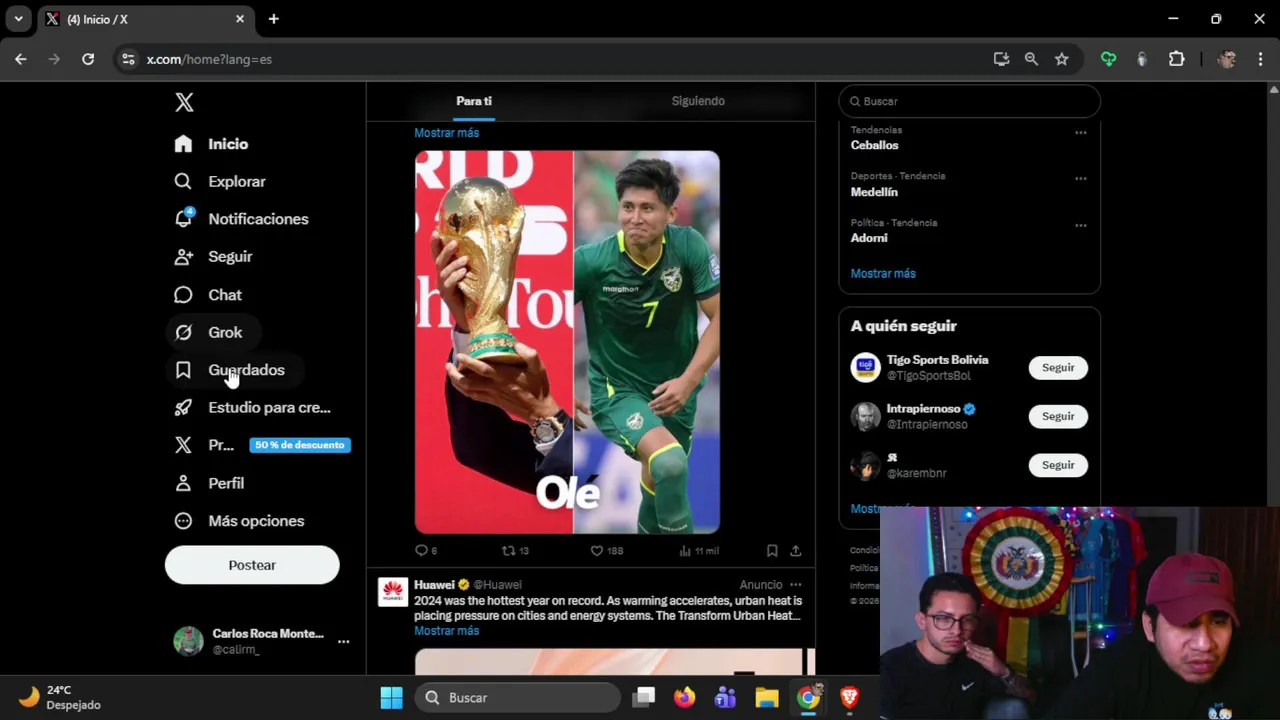The height and width of the screenshot is (720, 1280).
Task: Open Chrome tab search dropdown
Action: pyautogui.click(x=18, y=19)
